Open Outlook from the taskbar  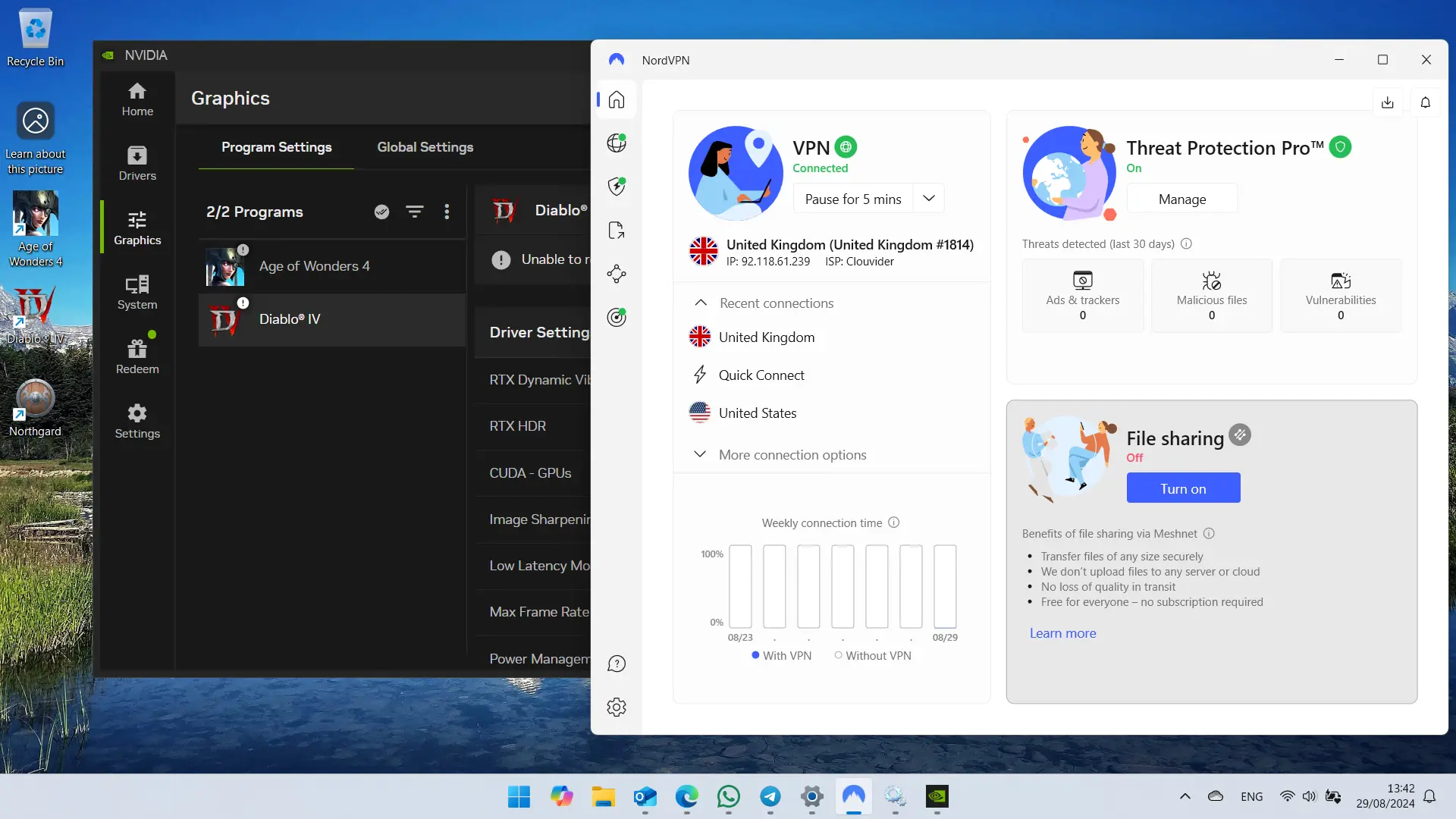[645, 796]
